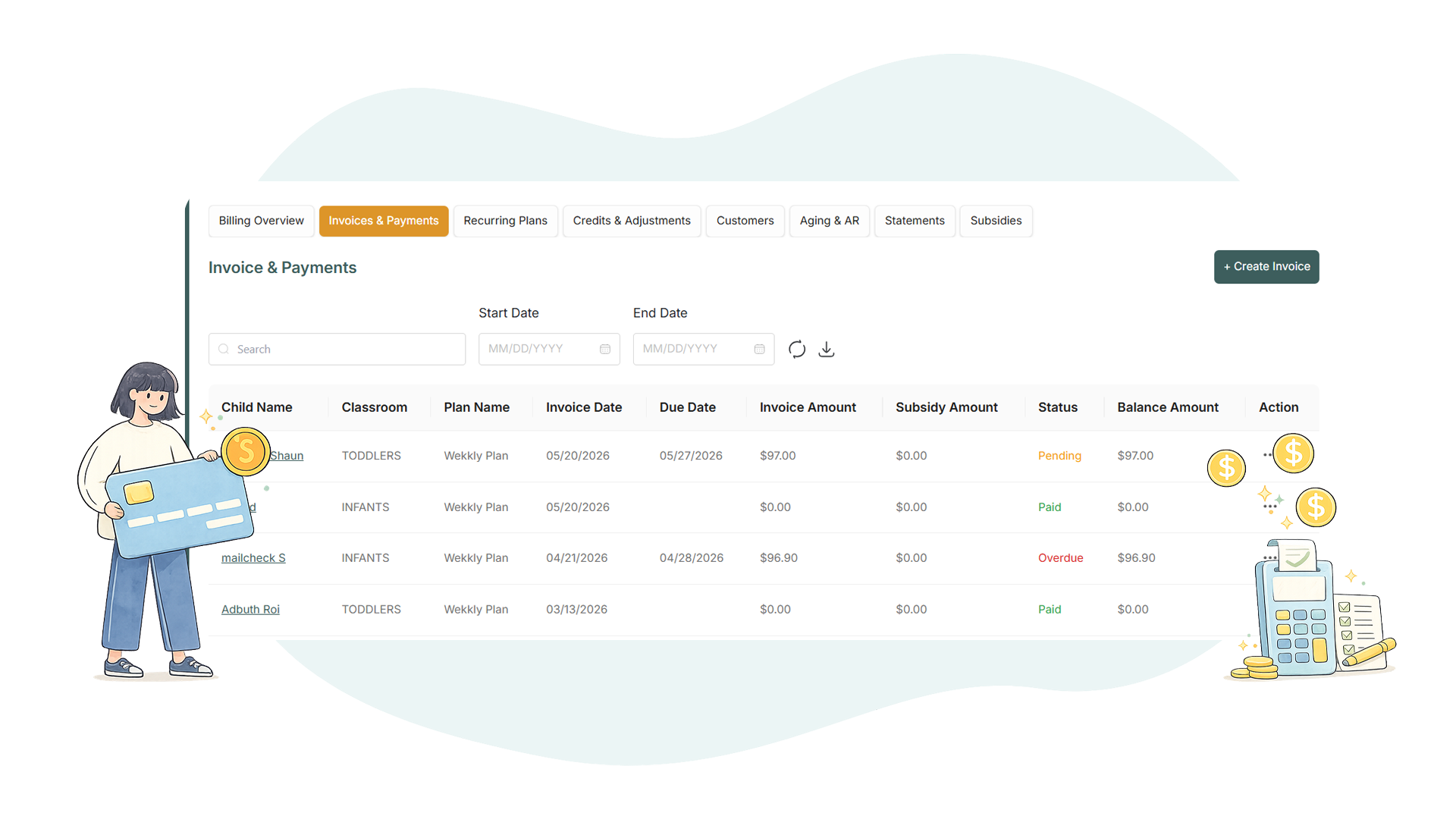Click the Status column header
This screenshot has height=819, width=1456.
pos(1057,407)
